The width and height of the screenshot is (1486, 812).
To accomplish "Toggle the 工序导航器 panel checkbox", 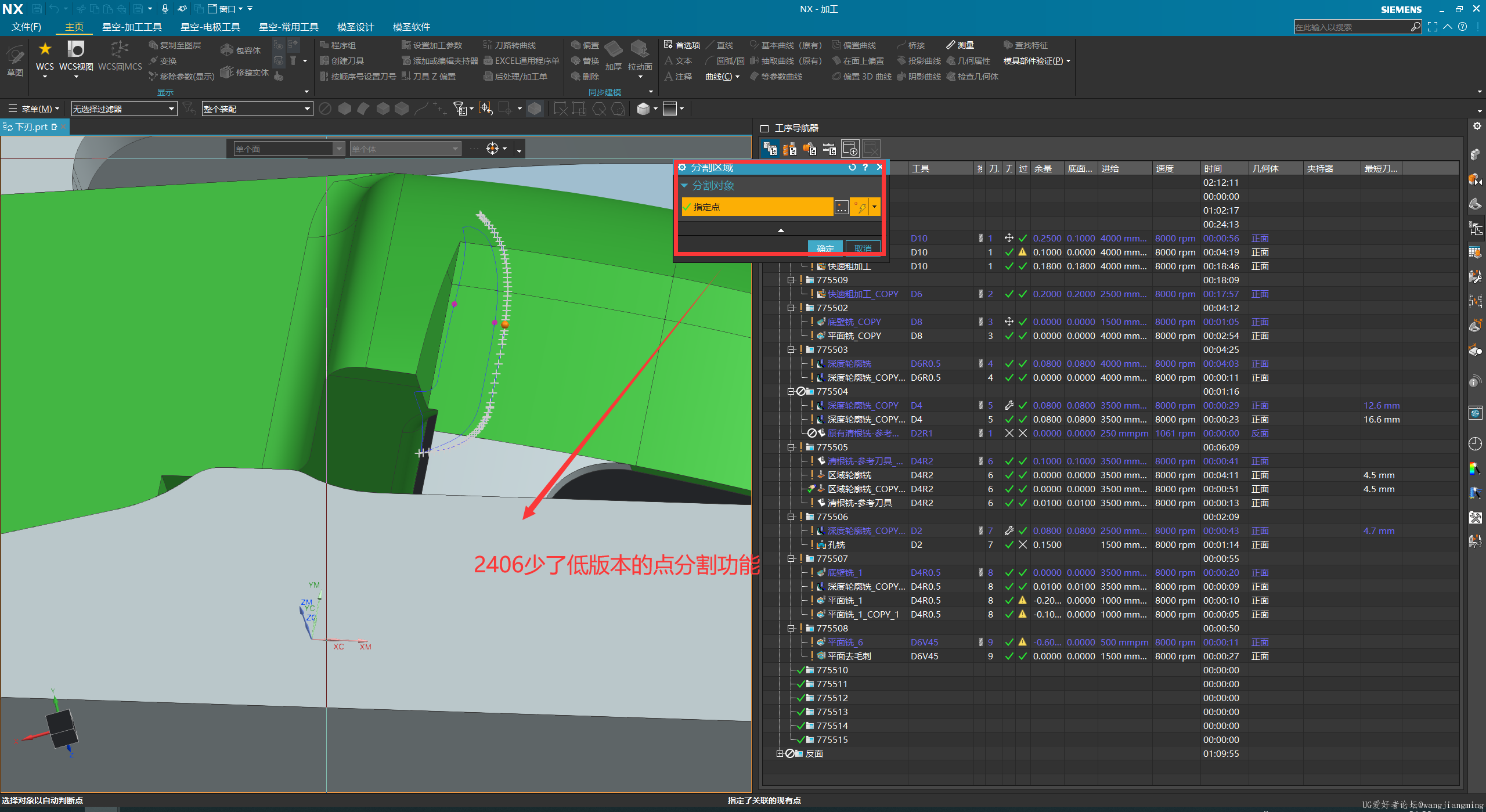I will pos(764,128).
